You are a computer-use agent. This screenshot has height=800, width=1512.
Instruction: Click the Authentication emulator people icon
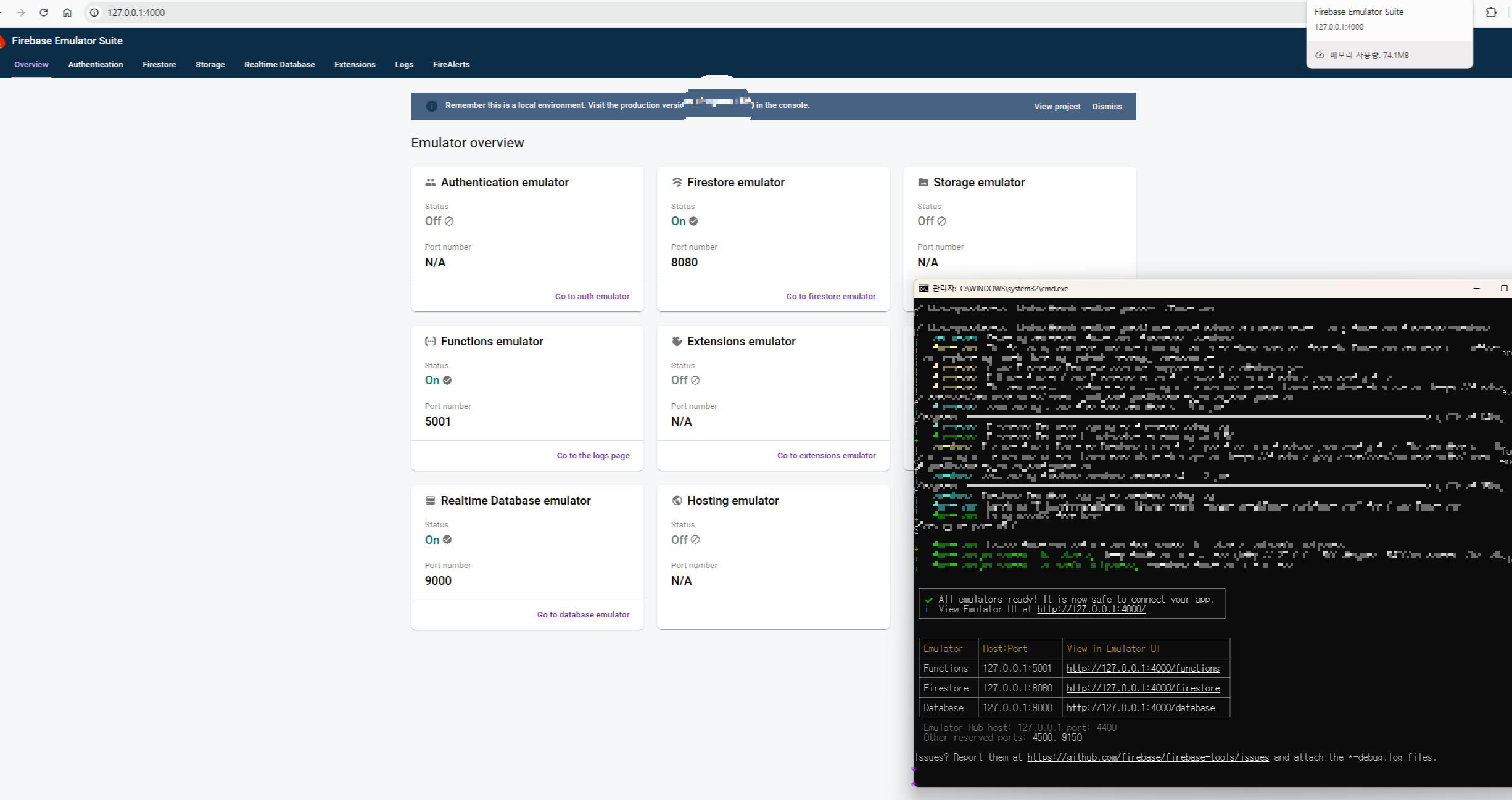(430, 182)
